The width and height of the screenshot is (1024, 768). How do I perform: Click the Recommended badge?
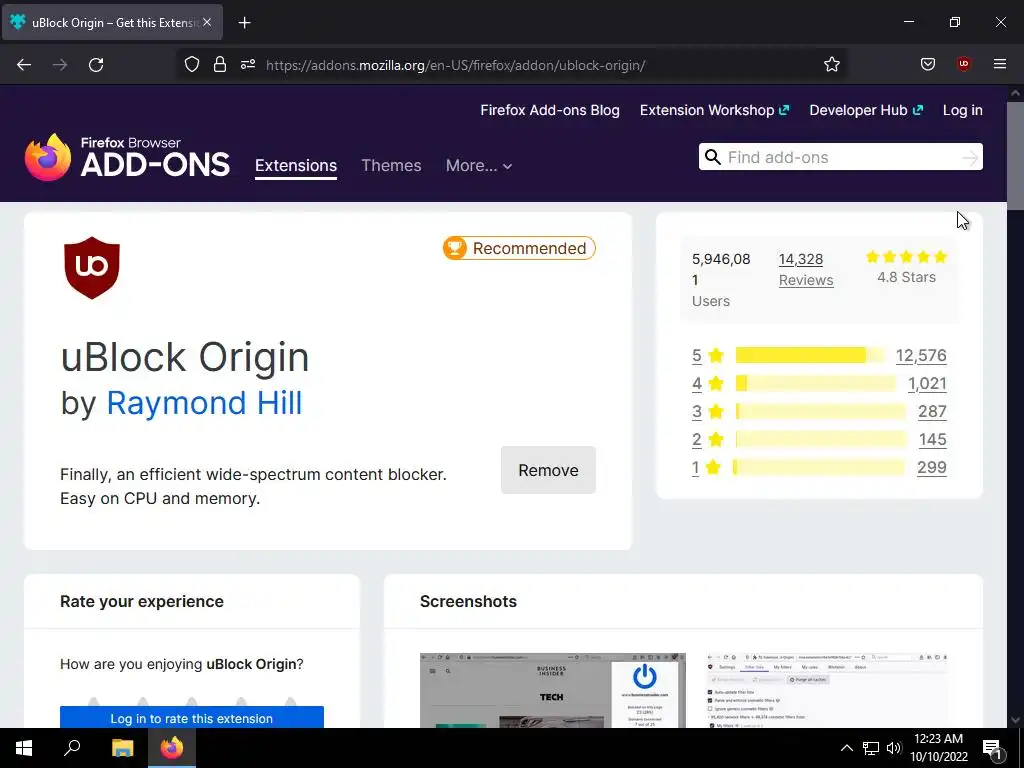(x=519, y=248)
